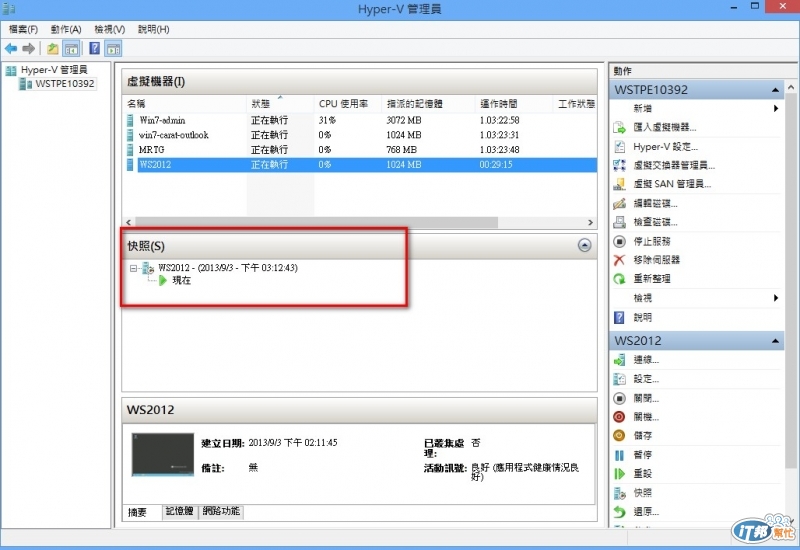Toggle the console tree pane toolbar icon
This screenshot has width=800, height=550.
point(71,49)
